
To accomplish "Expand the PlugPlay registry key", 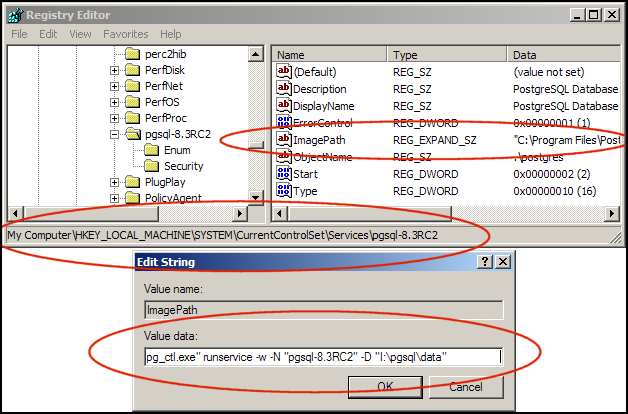I will pos(115,182).
